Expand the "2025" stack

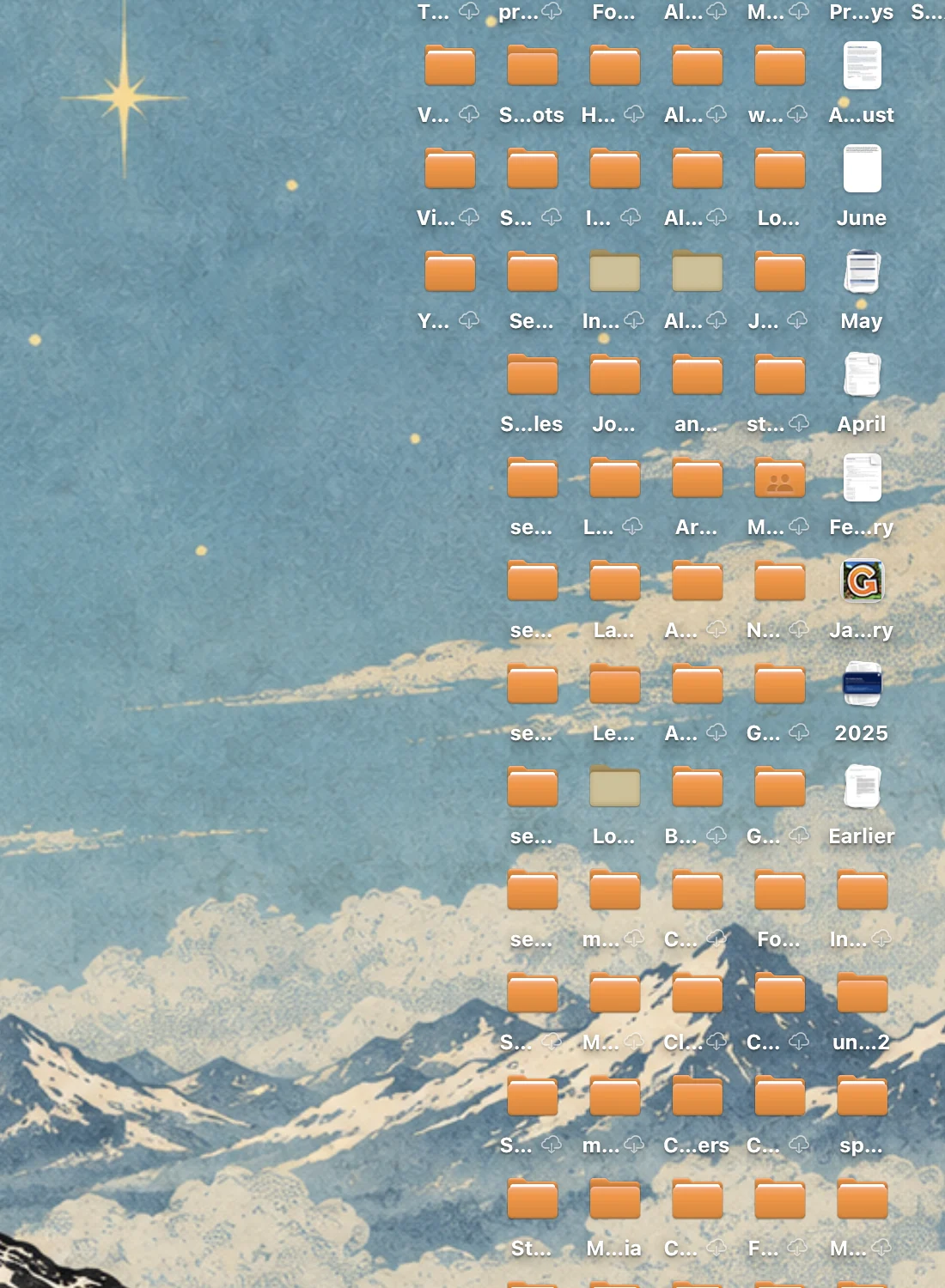pos(862,684)
